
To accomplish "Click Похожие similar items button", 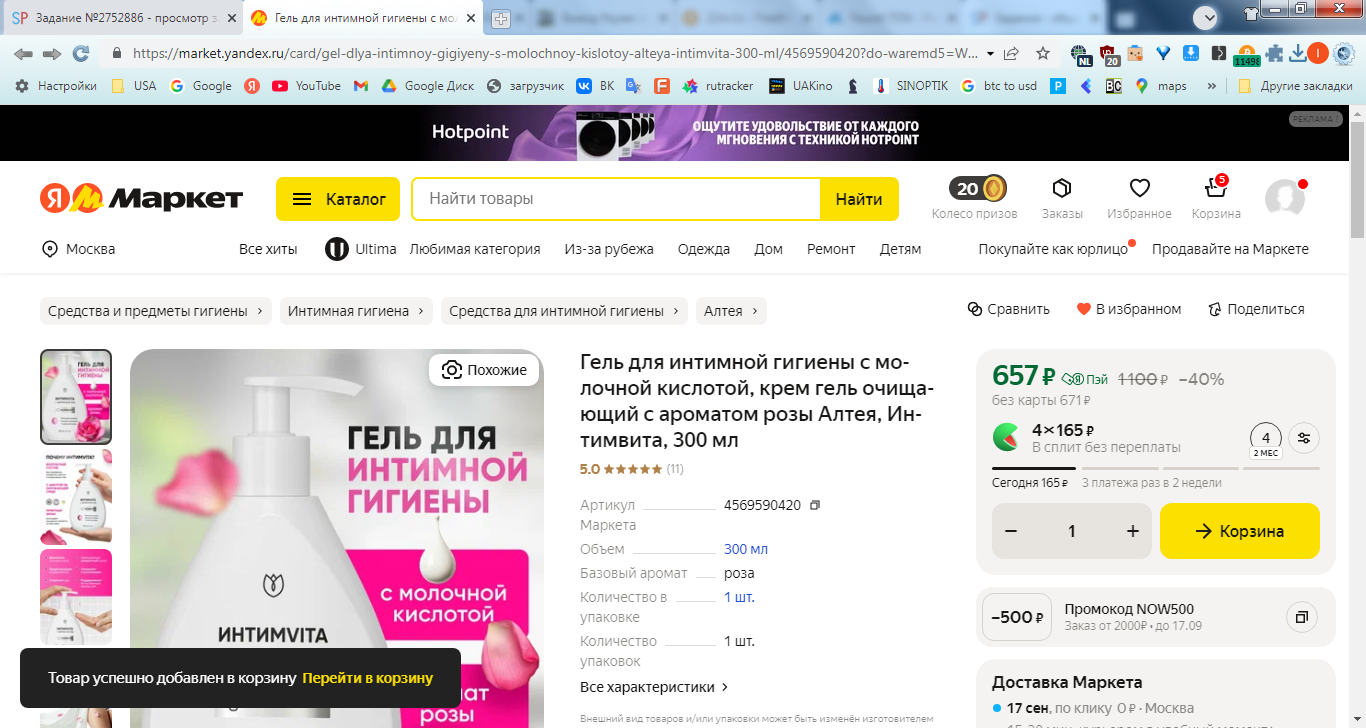I will coord(484,370).
